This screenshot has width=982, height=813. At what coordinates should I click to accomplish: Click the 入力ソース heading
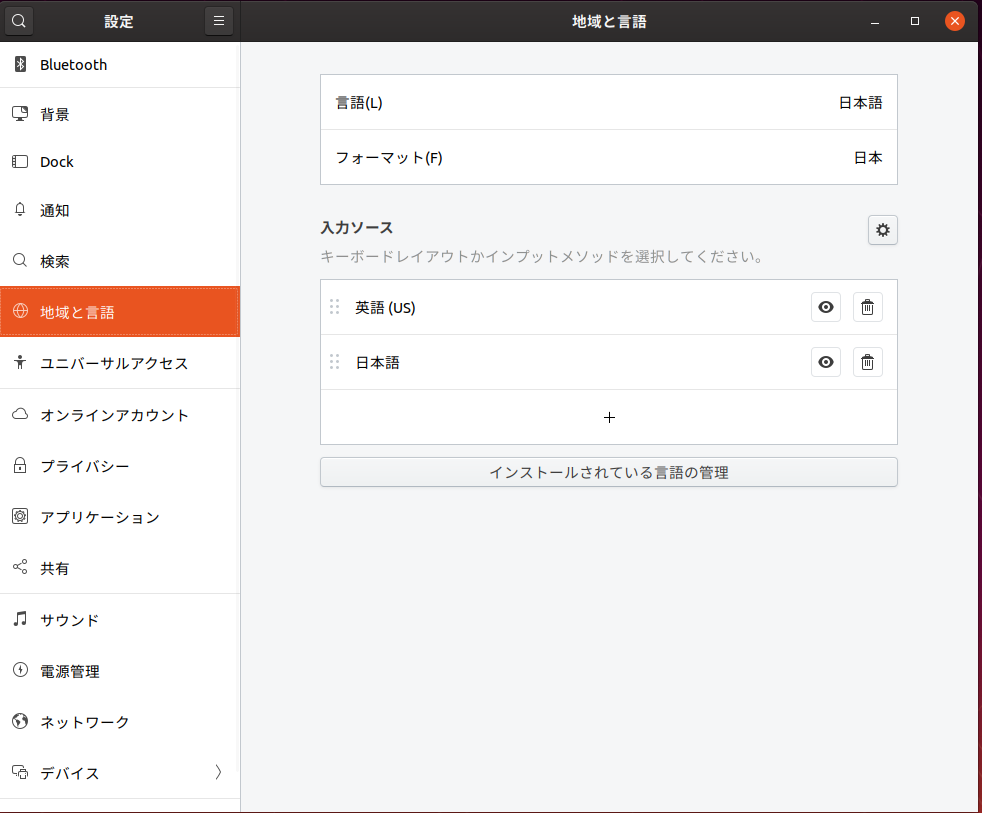pyautogui.click(x=357, y=227)
